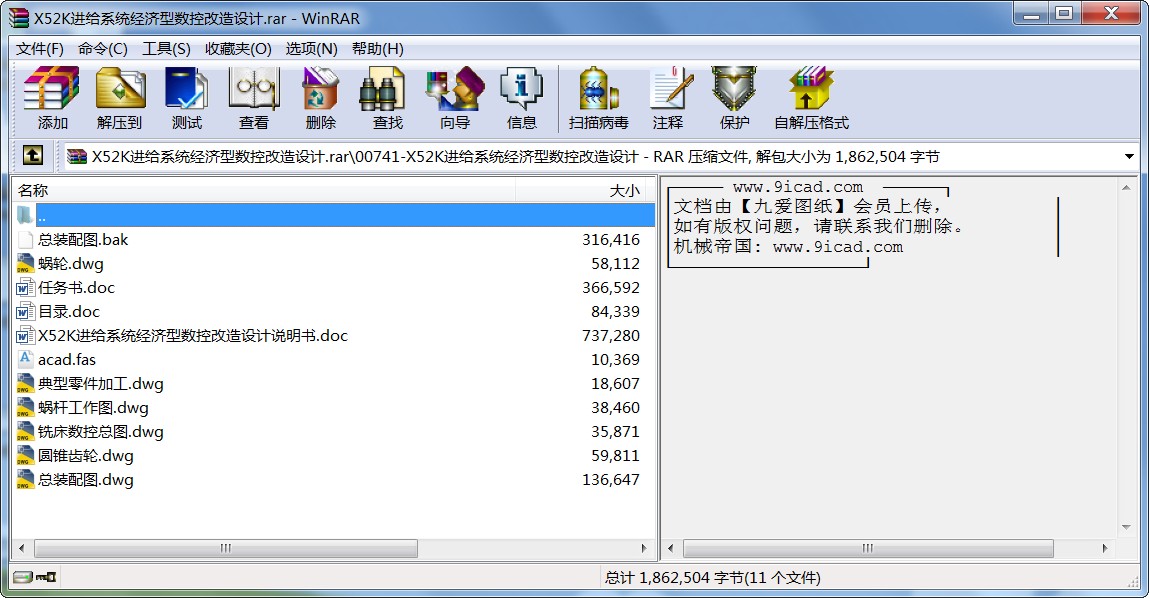Select the 铣床数控总图.dwg file name
This screenshot has width=1149, height=598.
[100, 432]
